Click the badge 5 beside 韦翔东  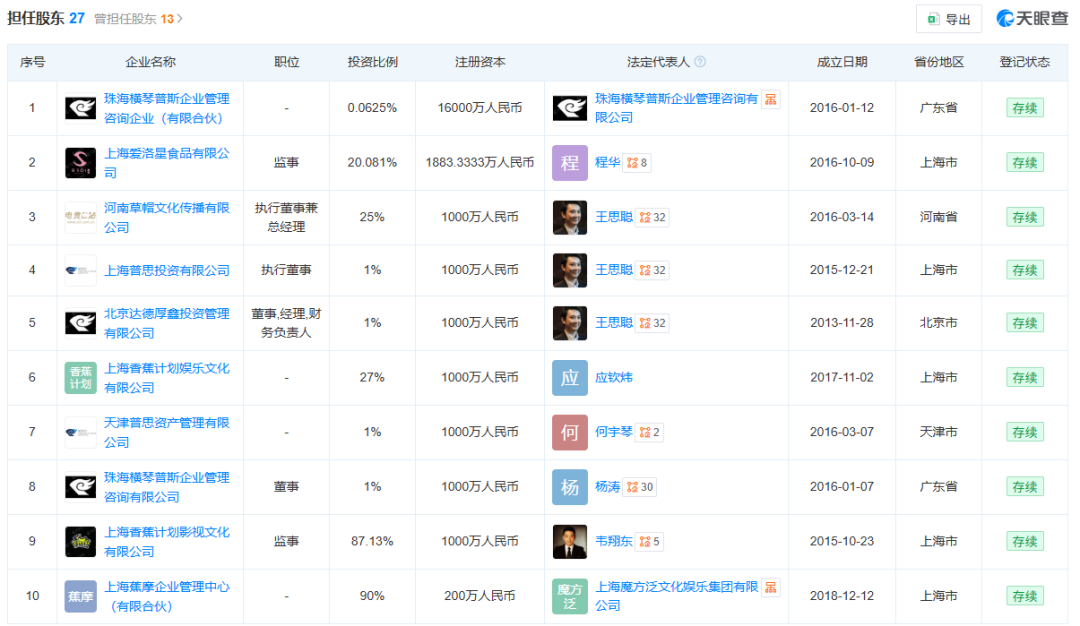tap(650, 541)
